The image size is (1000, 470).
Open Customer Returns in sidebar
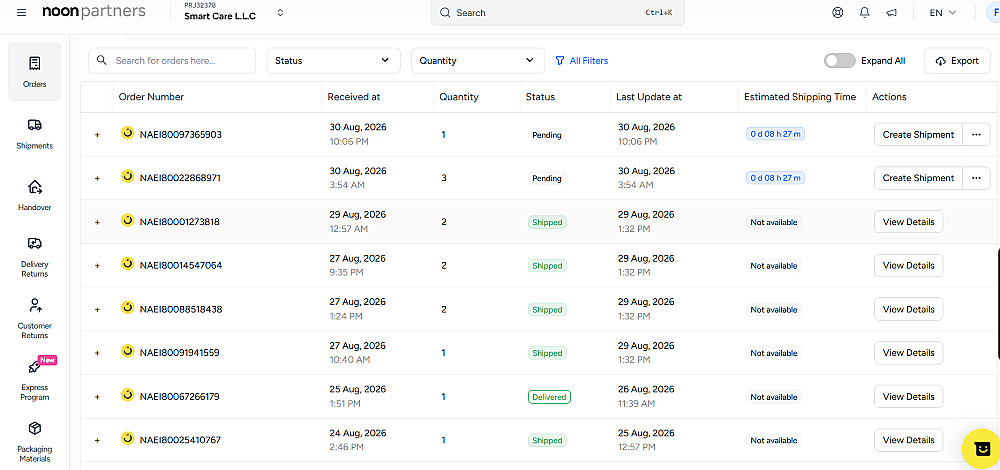[x=34, y=319]
